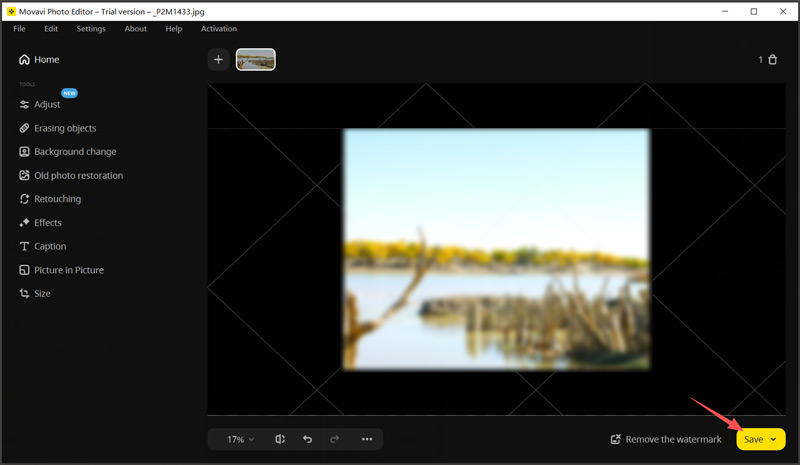Toggle the before/after compare view
Viewport: 800px width, 465px height.
280,439
